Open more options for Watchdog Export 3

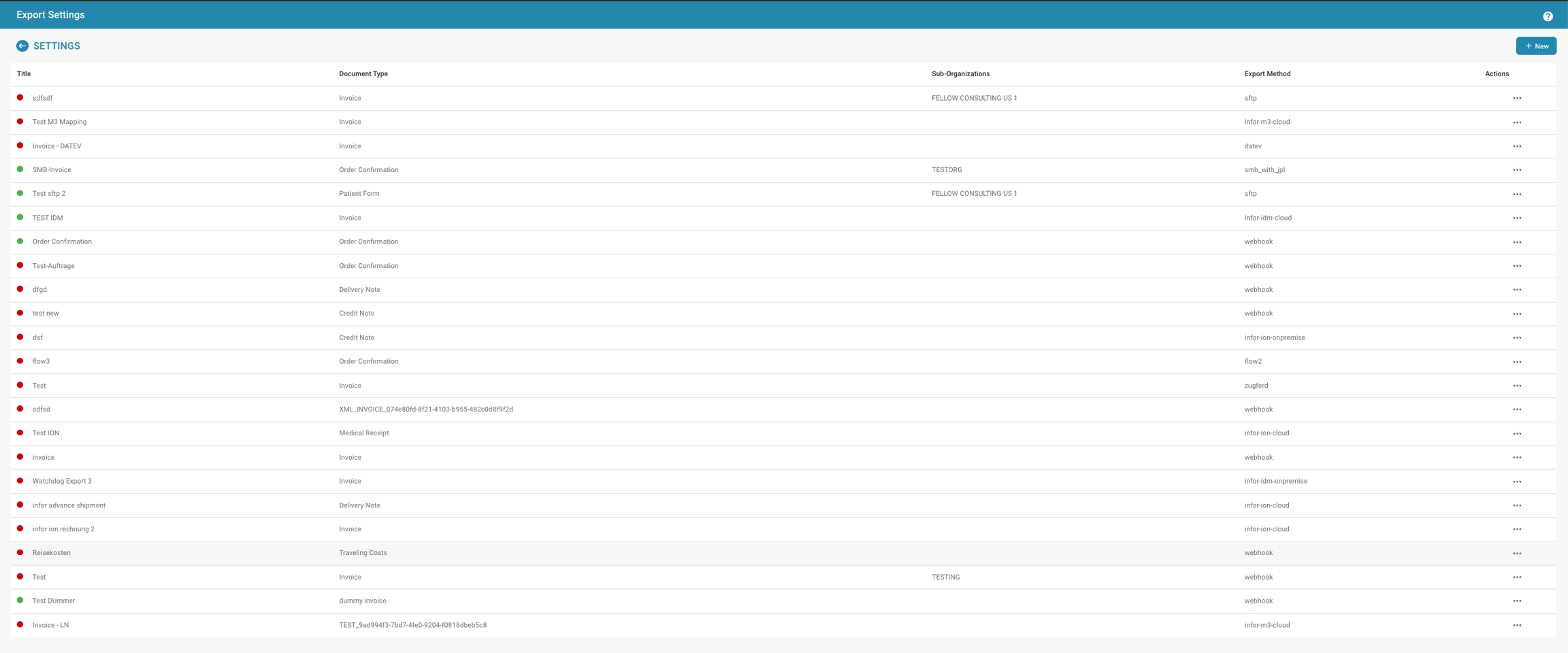[x=1517, y=482]
